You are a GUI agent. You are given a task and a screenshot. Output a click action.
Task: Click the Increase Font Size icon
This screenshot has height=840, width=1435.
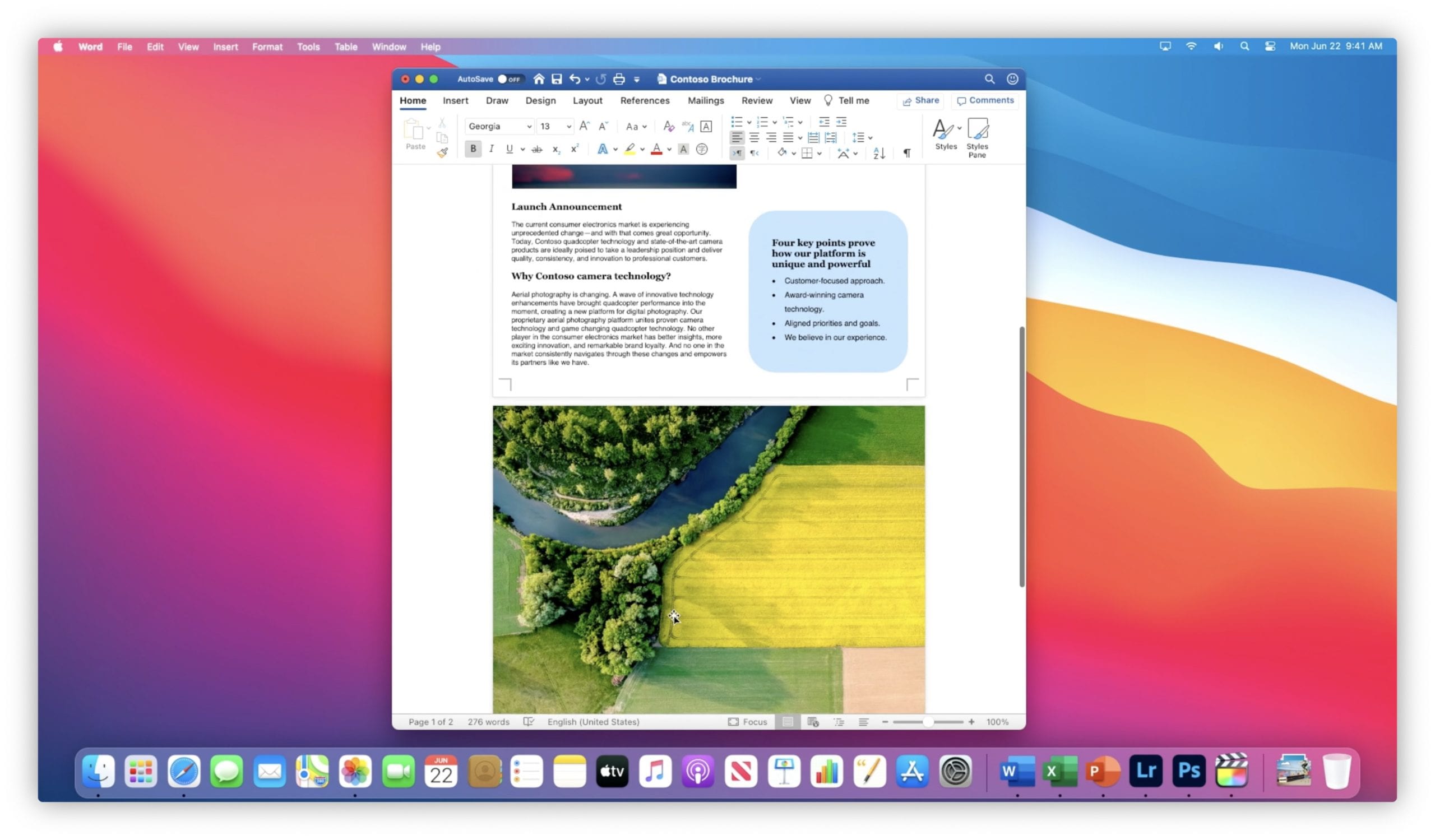pyautogui.click(x=584, y=126)
